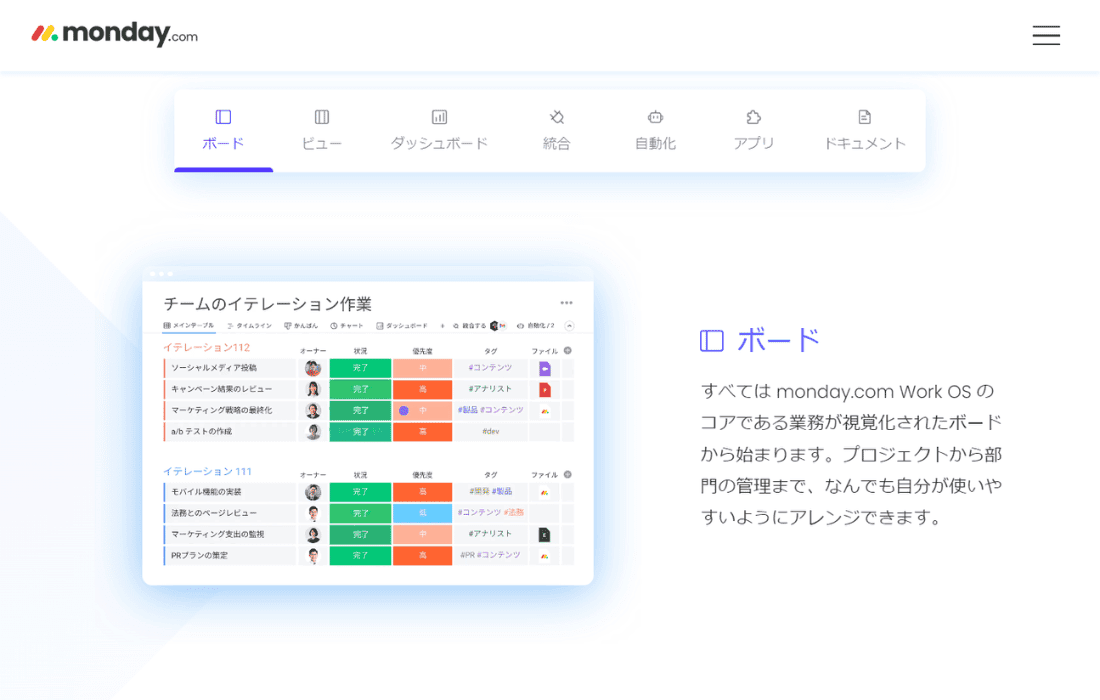Open the hamburger menu in the header
1100x700 pixels.
click(1045, 35)
